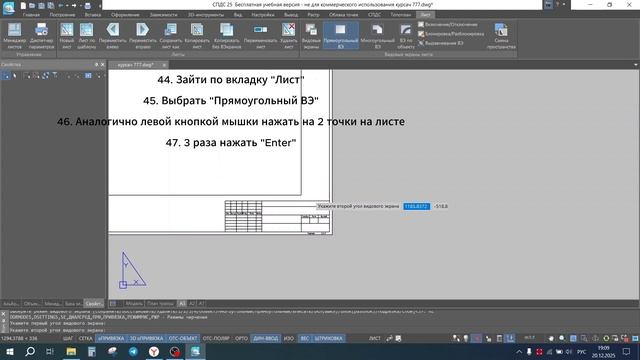Open the Настройки ribbon tab
This screenshot has height=360, width=640.
(x=263, y=15)
